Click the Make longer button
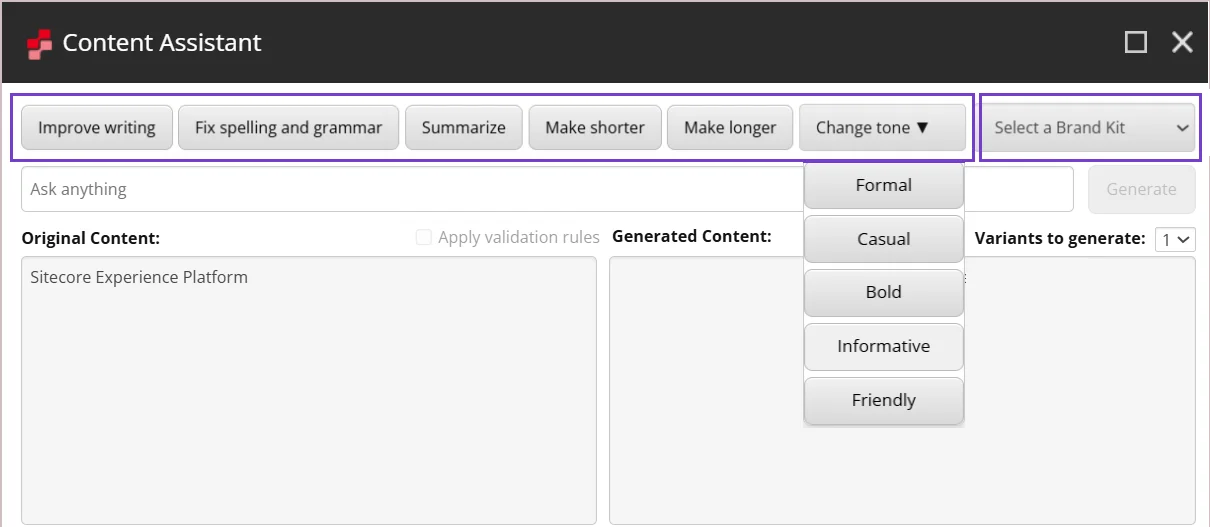The image size is (1210, 527). pos(730,127)
